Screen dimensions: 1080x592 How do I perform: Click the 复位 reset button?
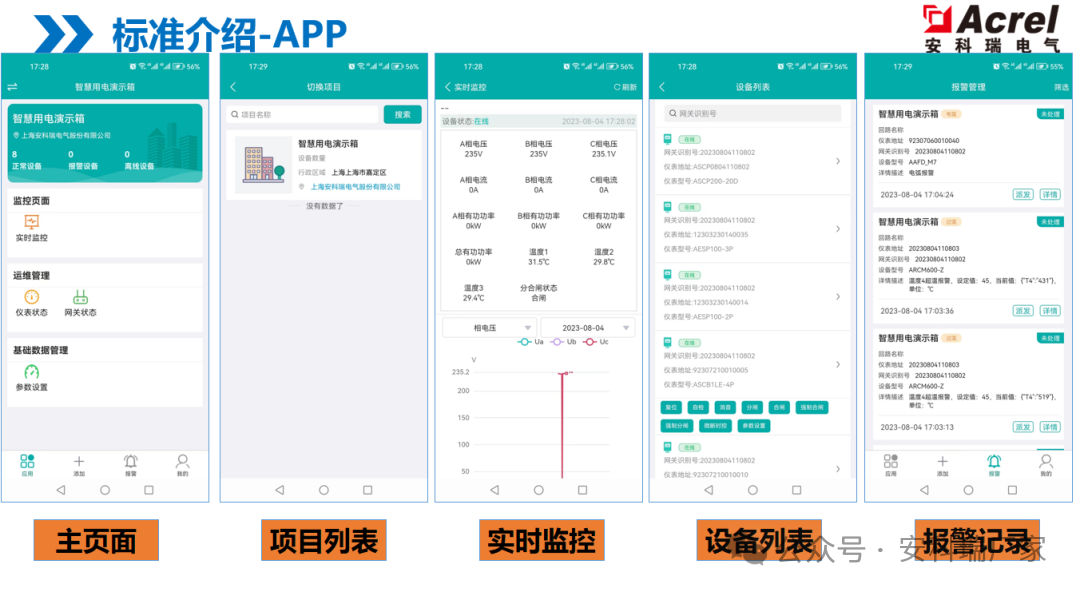[671, 407]
